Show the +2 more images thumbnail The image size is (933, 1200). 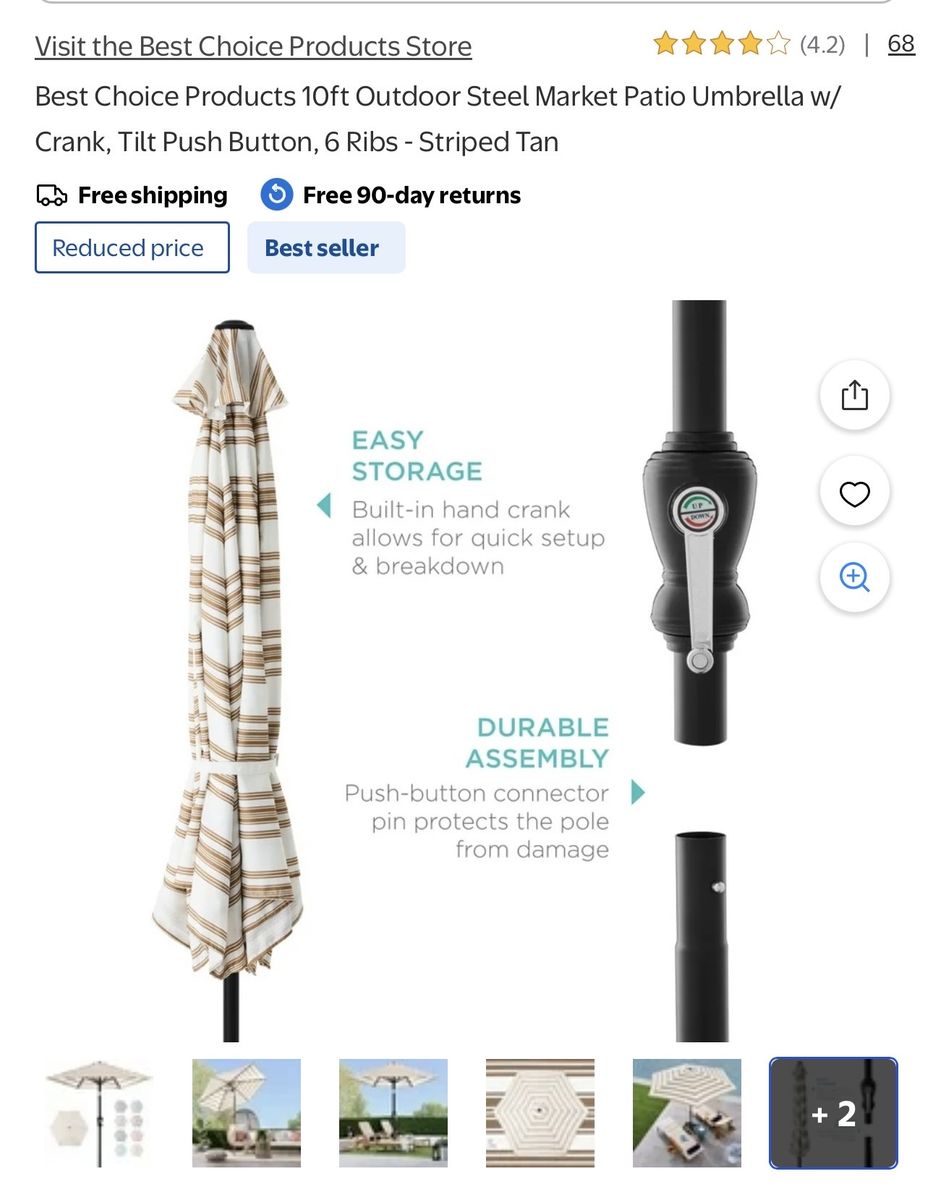click(x=833, y=1113)
